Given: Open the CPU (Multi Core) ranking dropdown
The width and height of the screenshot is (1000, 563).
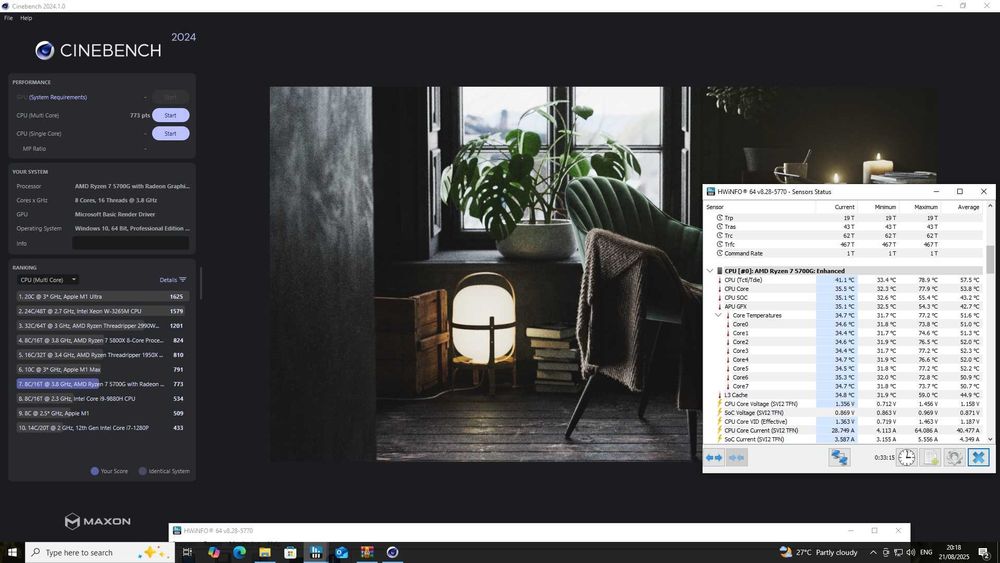Looking at the screenshot, I should coord(47,280).
